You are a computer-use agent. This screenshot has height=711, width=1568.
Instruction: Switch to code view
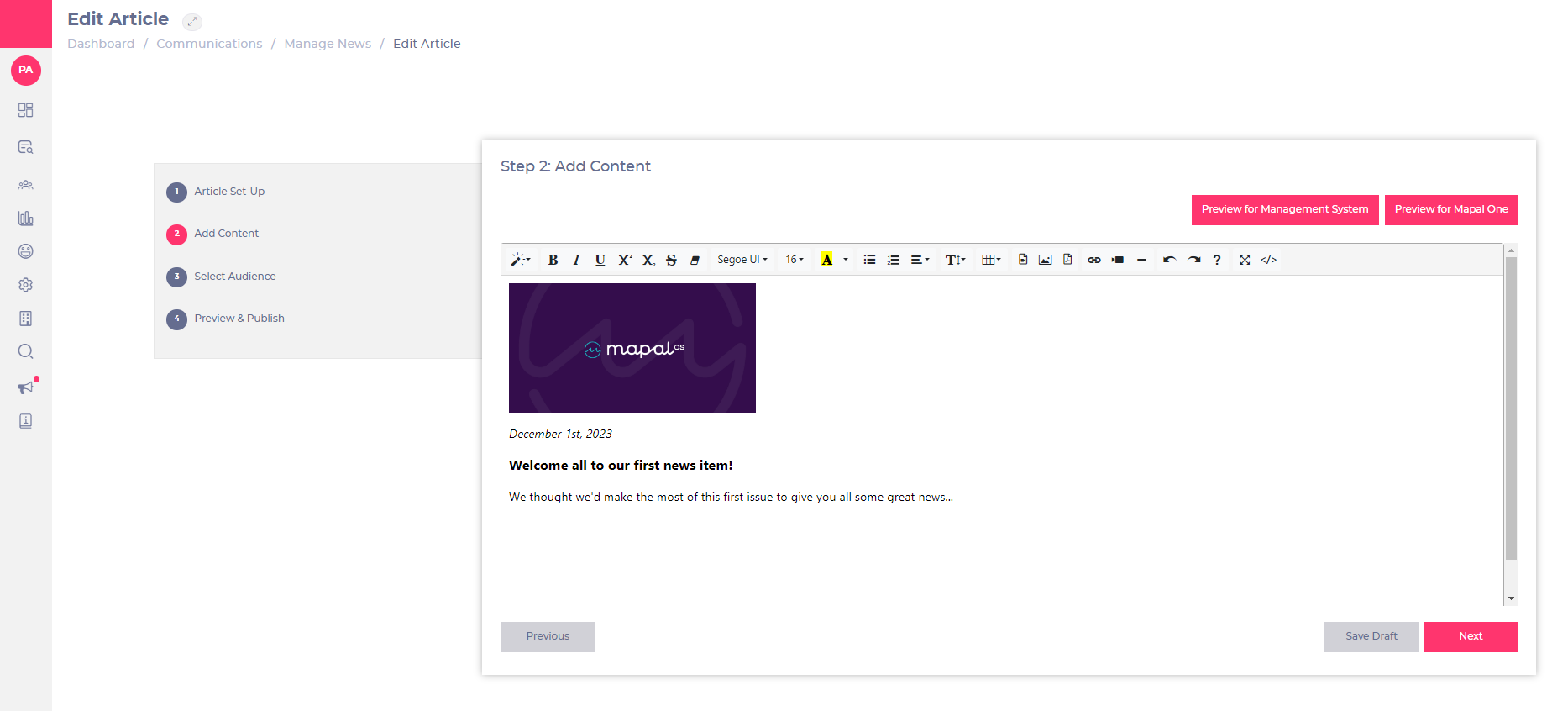point(1268,260)
